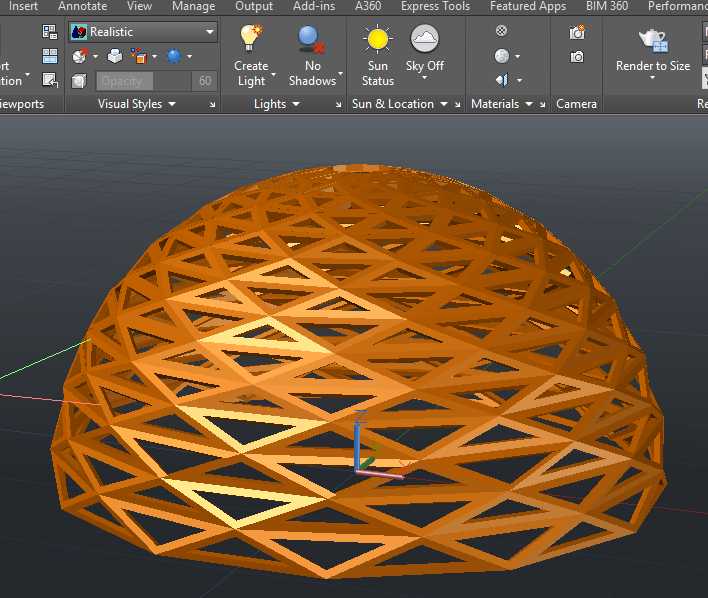Screen dimensions: 708x598
Task: Click the Restore viewport icon
Action: (x=50, y=80)
